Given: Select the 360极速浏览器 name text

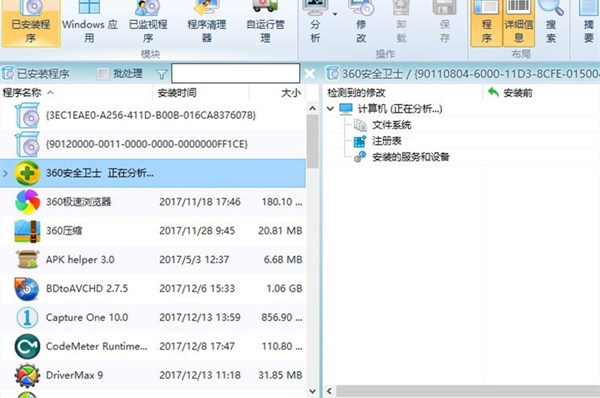Looking at the screenshot, I should 79,202.
